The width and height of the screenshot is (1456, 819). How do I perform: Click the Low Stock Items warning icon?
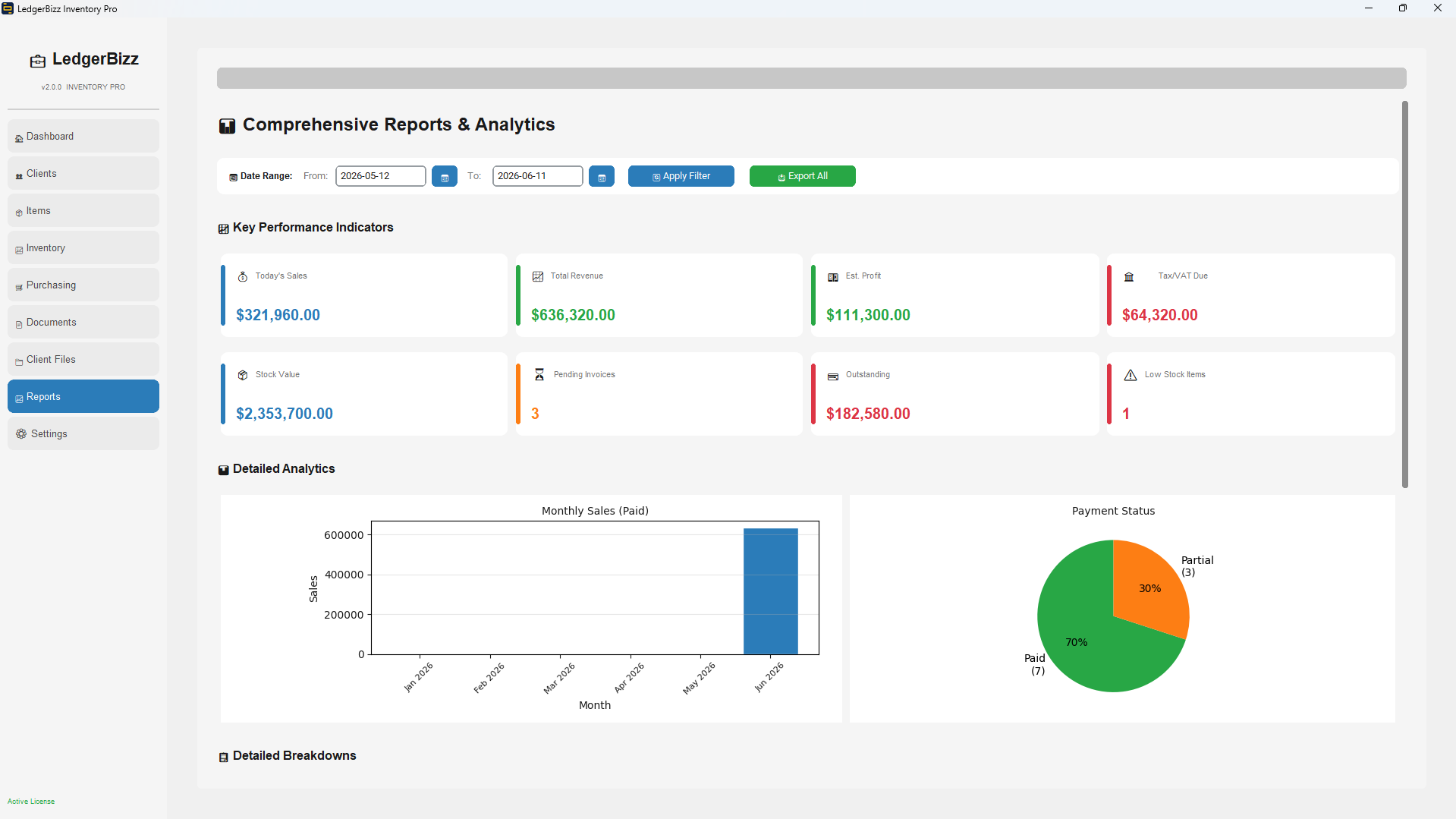[x=1131, y=375]
